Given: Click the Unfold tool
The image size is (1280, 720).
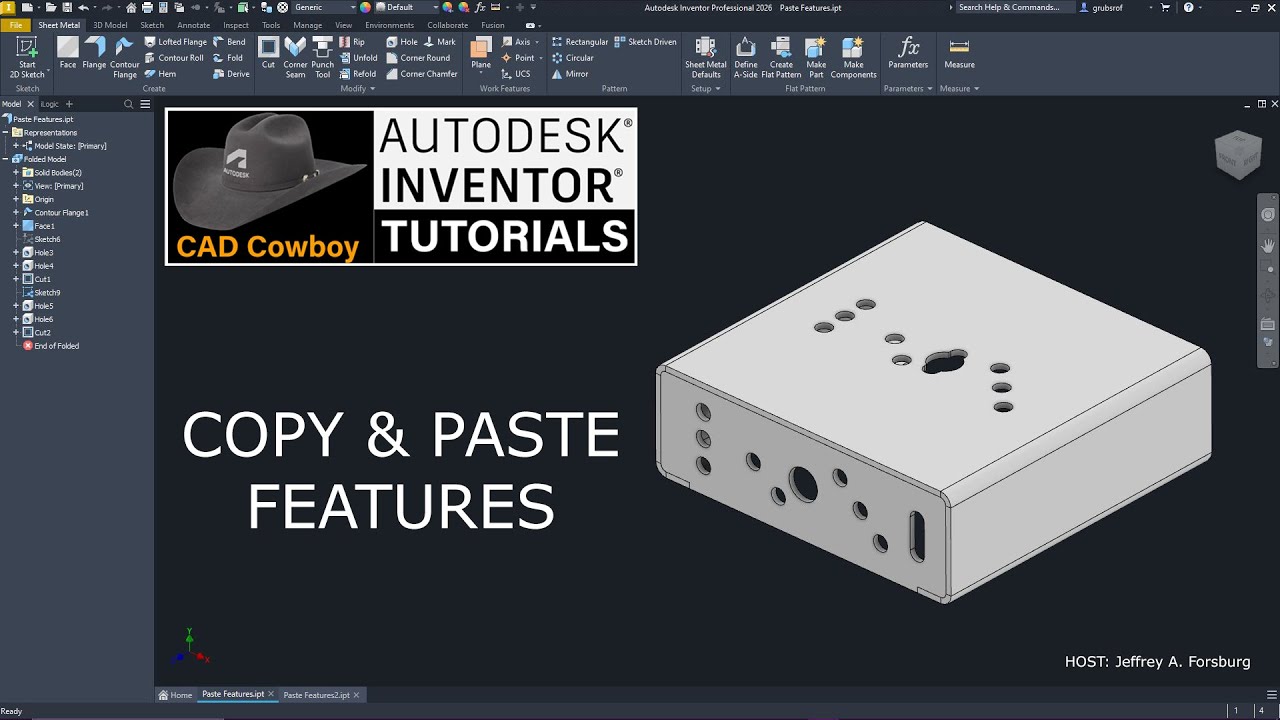Looking at the screenshot, I should tap(358, 58).
